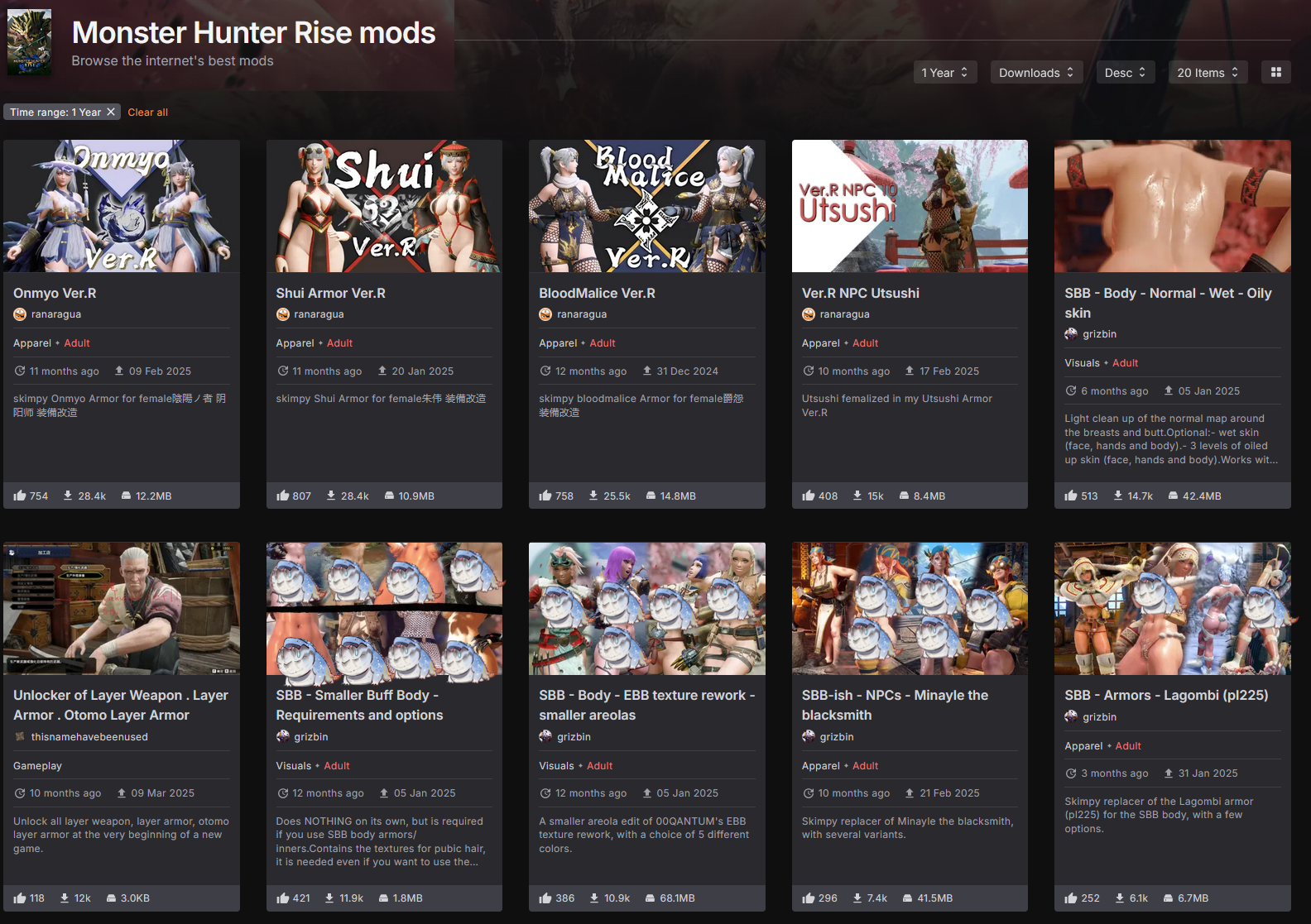Open the Downloads sort-by dropdown

[1036, 73]
